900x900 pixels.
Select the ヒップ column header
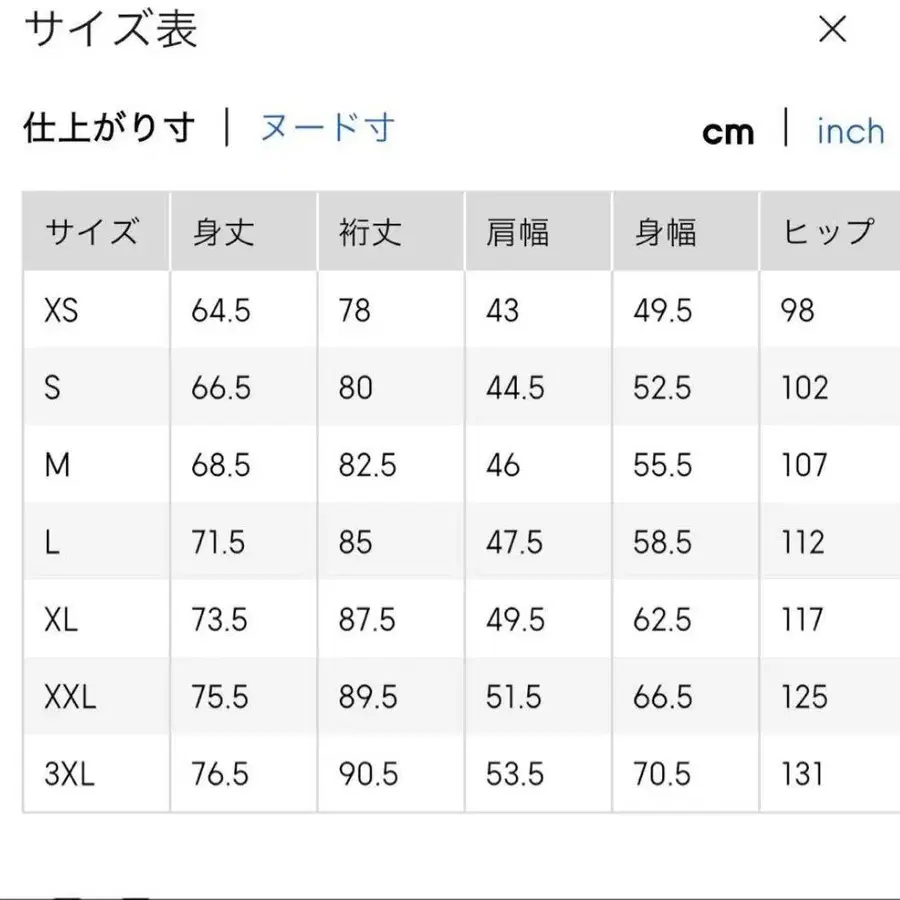click(826, 233)
